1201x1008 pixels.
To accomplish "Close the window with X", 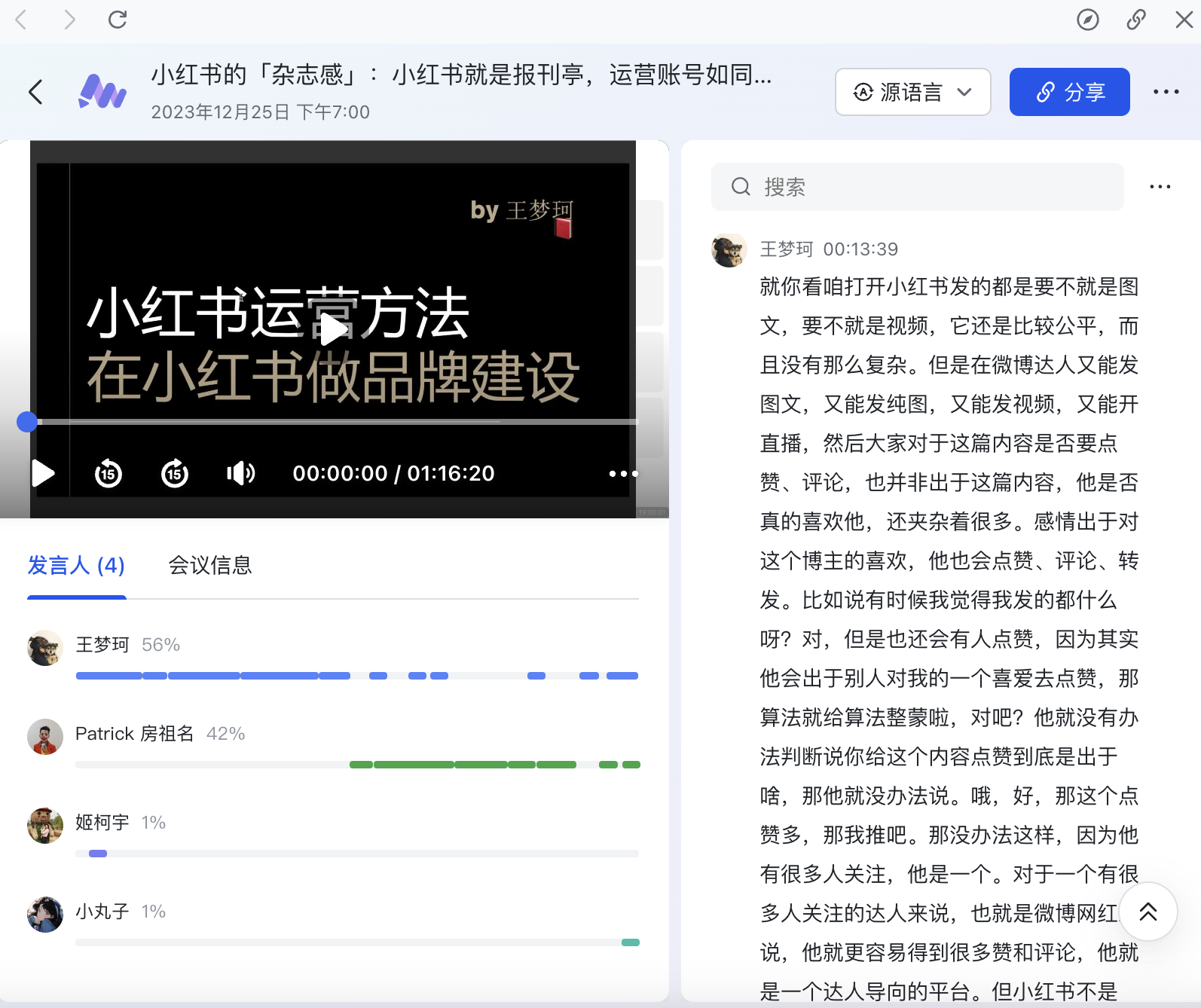I will click(1184, 20).
